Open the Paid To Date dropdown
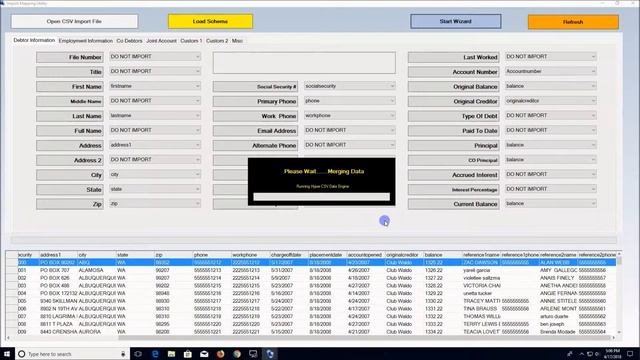 [551, 130]
